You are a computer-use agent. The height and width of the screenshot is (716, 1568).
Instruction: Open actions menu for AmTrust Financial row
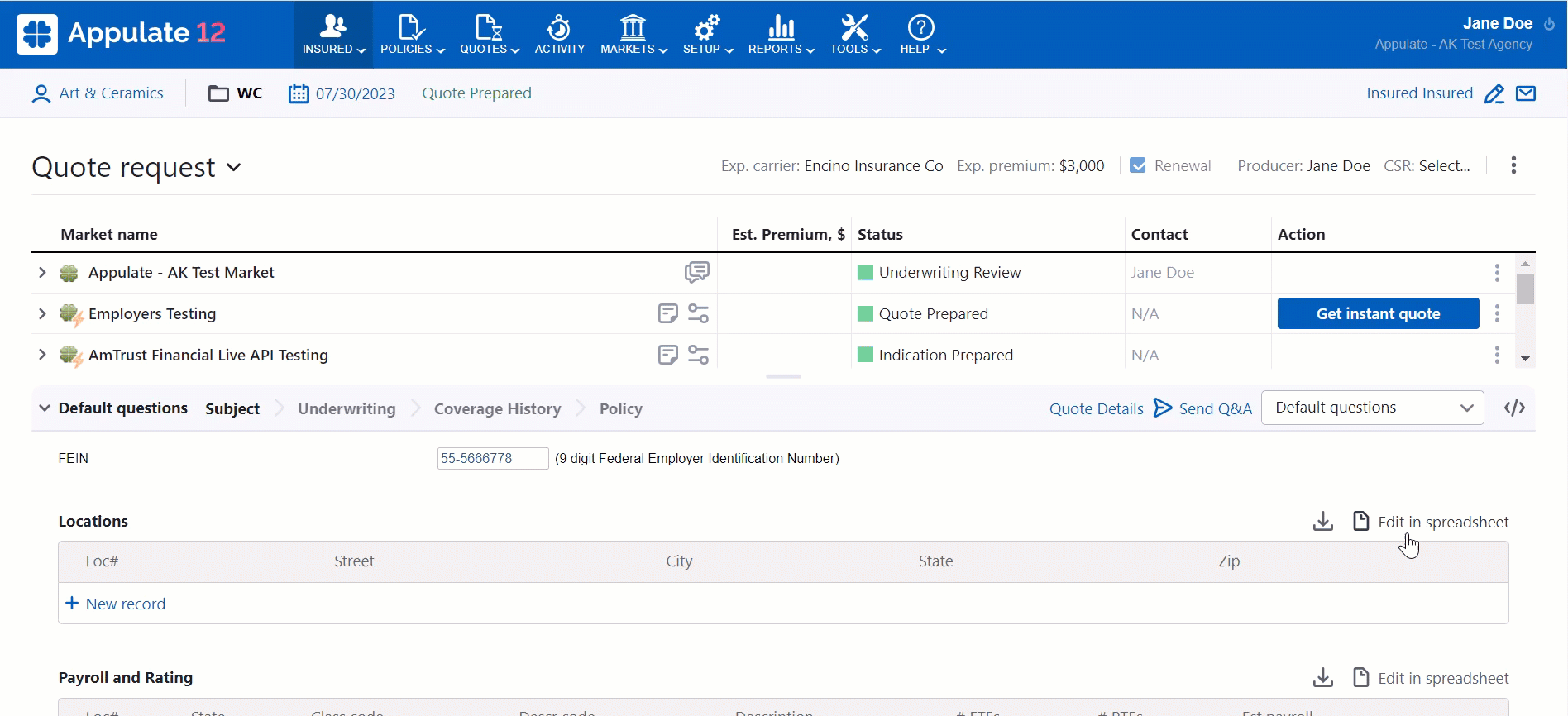pyautogui.click(x=1496, y=355)
